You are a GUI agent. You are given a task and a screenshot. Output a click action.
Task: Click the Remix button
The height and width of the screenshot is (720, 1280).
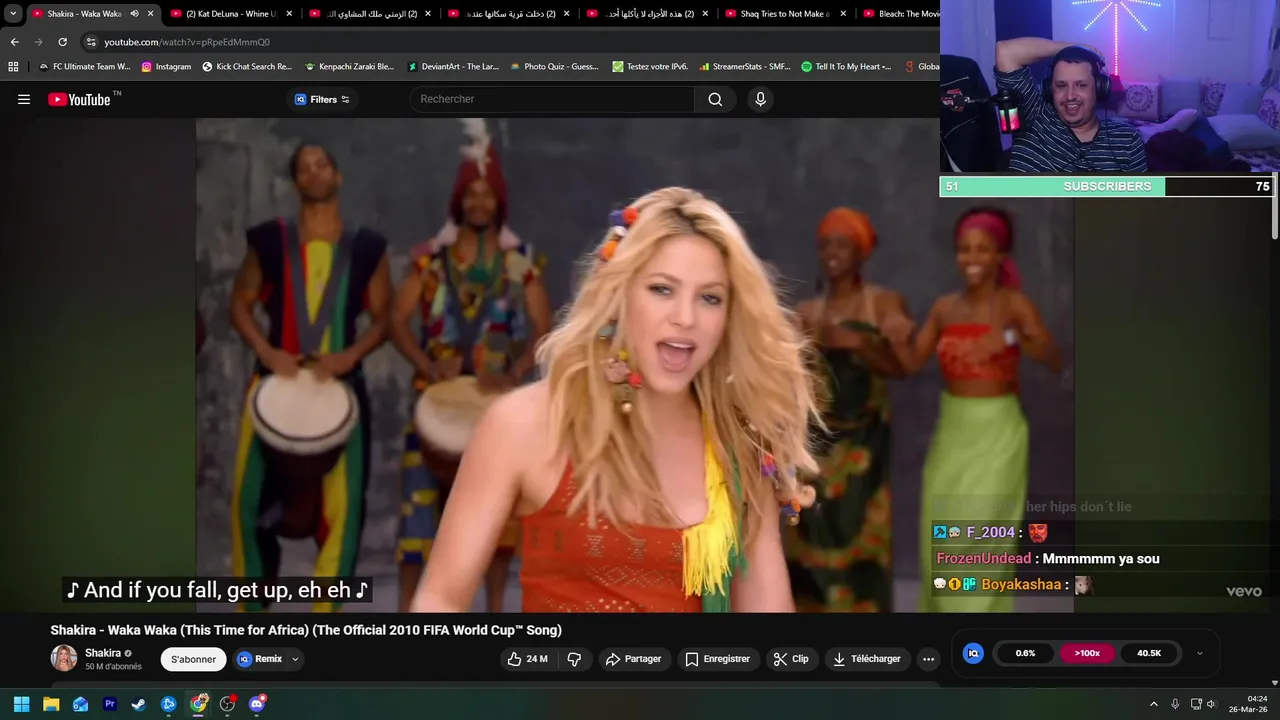[260, 659]
